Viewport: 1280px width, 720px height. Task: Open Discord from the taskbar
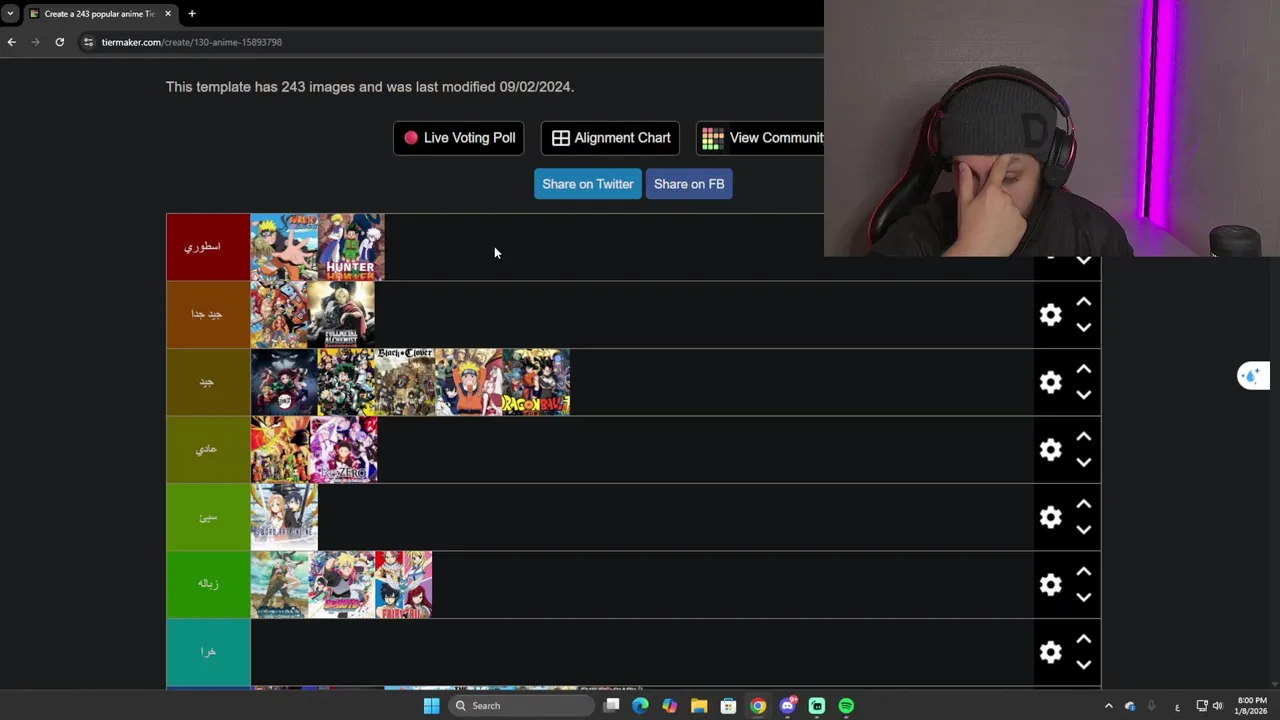787,706
